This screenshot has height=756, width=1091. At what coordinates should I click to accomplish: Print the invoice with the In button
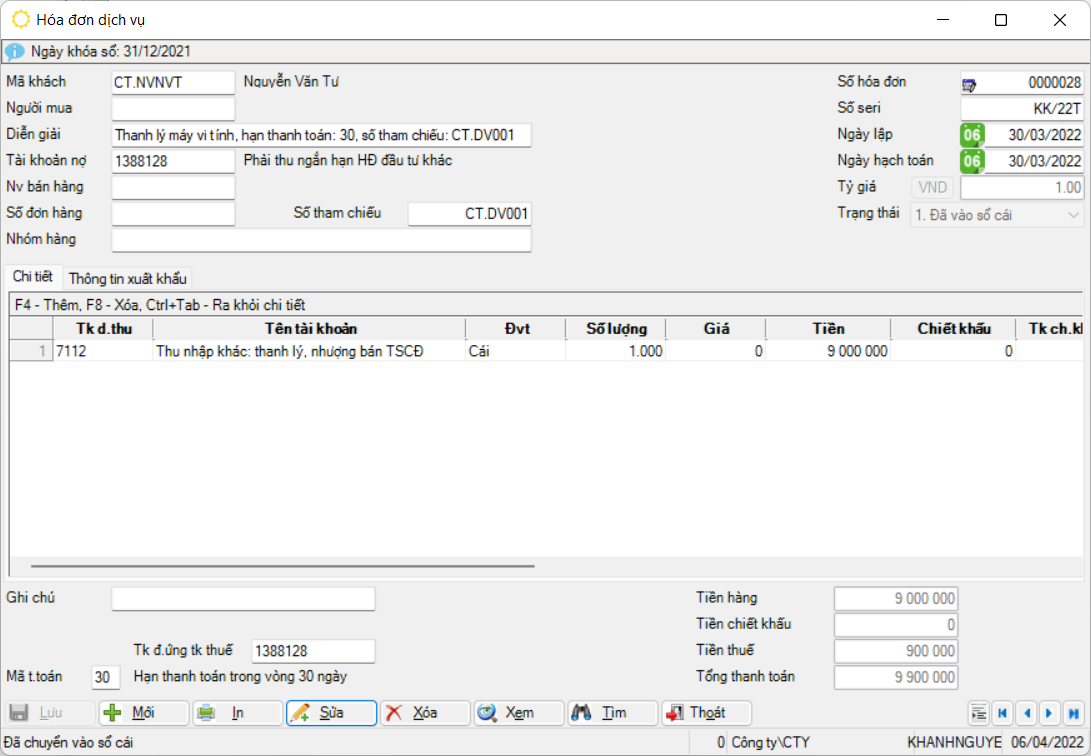(236, 713)
